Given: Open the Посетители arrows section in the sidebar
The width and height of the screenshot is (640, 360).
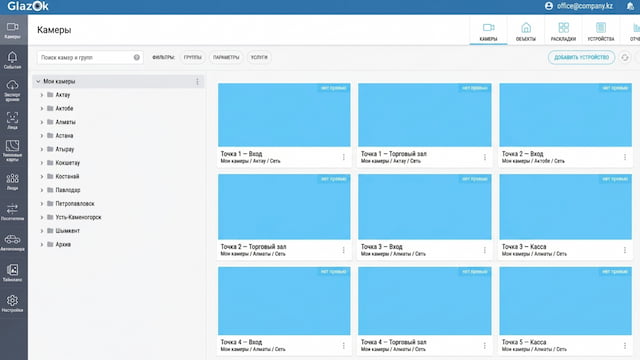Looking at the screenshot, I should pos(13,212).
